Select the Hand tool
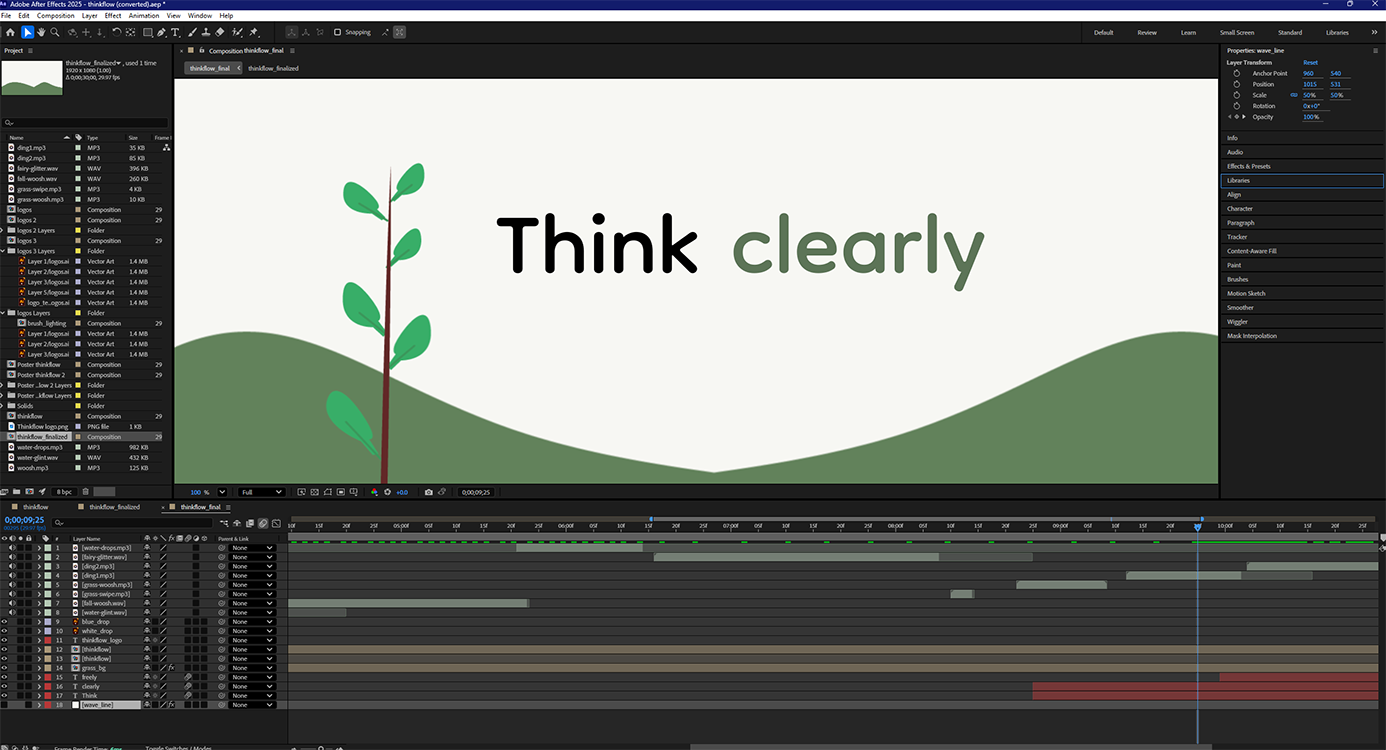1386x750 pixels. (41, 32)
